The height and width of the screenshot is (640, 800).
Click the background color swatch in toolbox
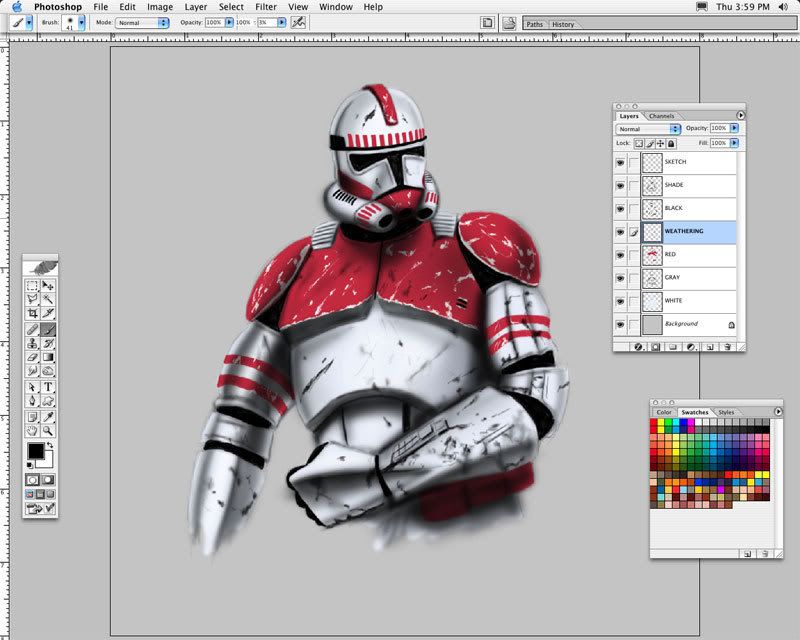[47, 461]
